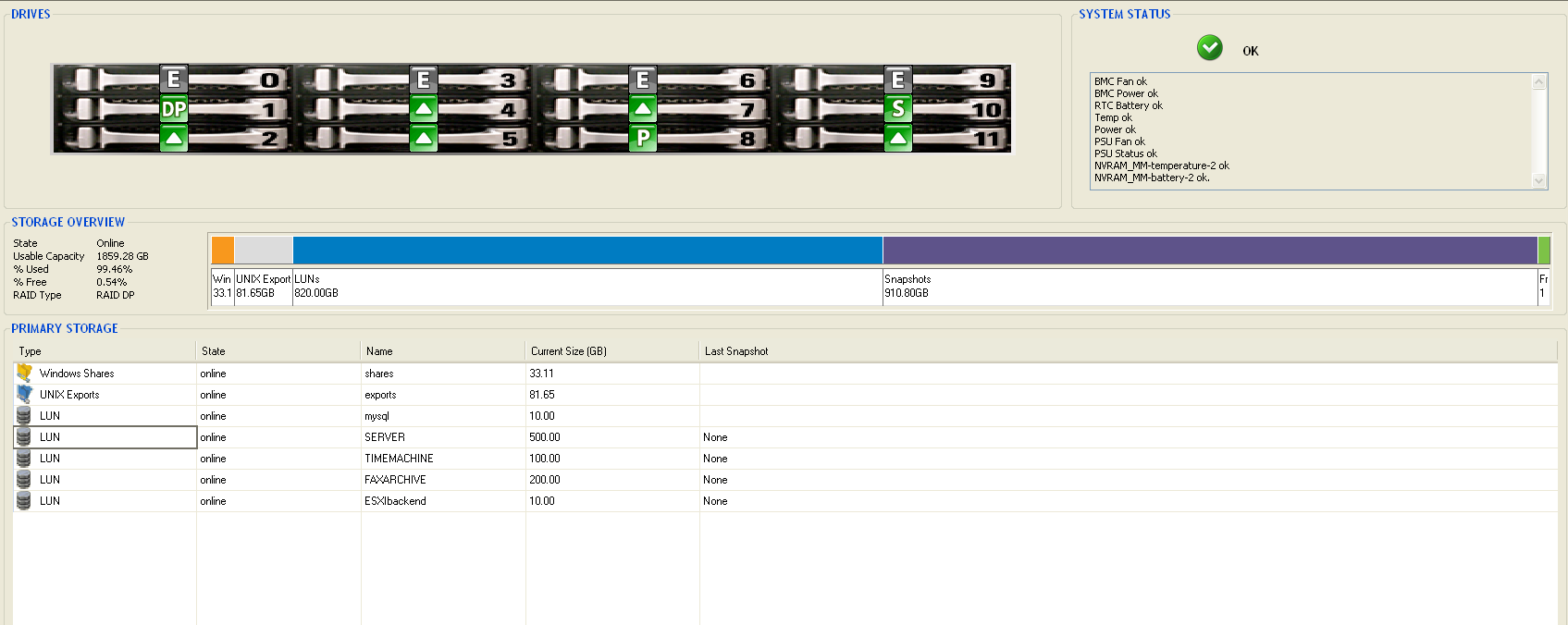Image resolution: width=1568 pixels, height=625 pixels.
Task: Click the S spare icon on drive 10
Action: click(x=897, y=109)
